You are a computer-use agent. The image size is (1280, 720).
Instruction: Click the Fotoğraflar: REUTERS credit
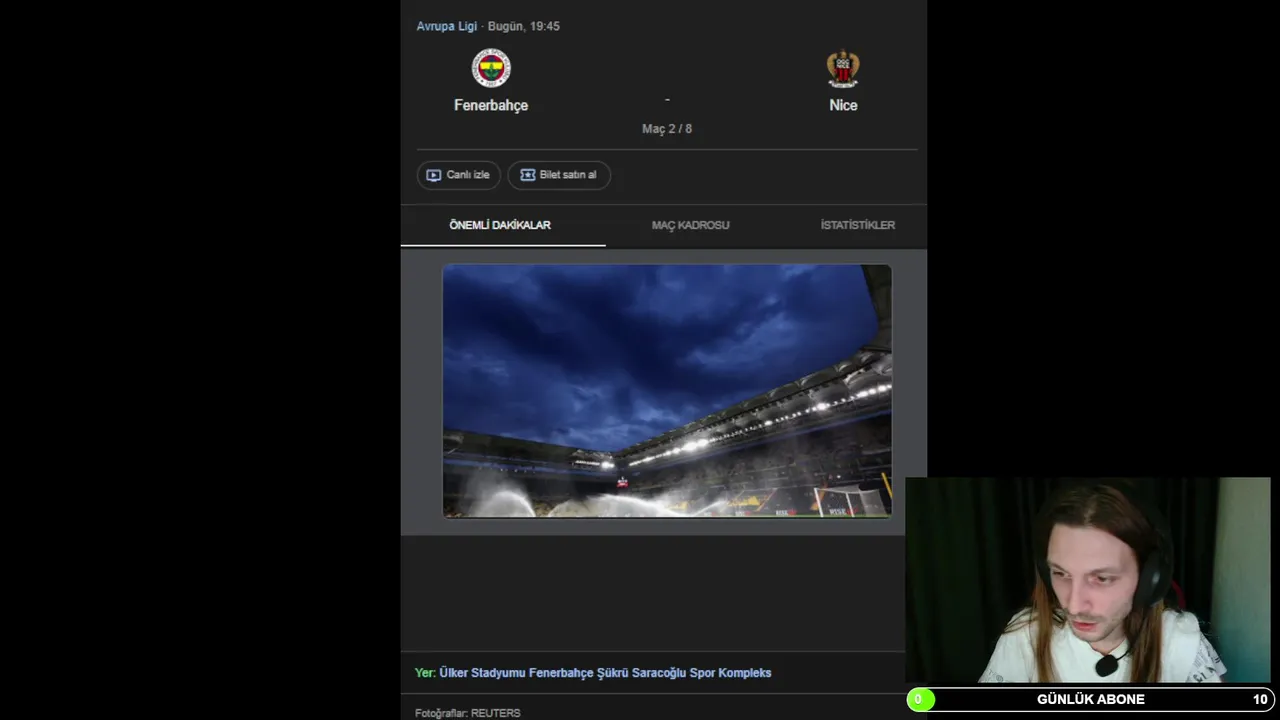pos(468,713)
